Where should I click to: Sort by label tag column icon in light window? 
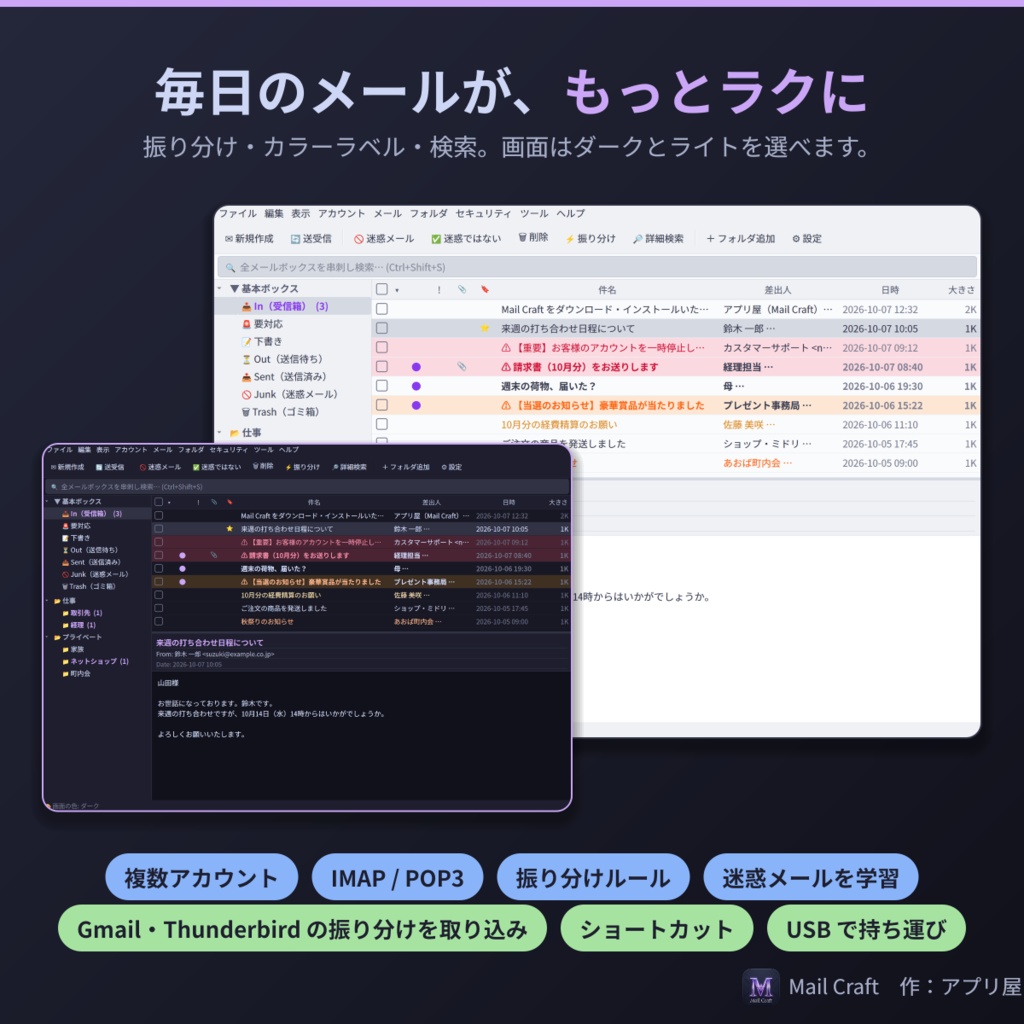pyautogui.click(x=485, y=289)
